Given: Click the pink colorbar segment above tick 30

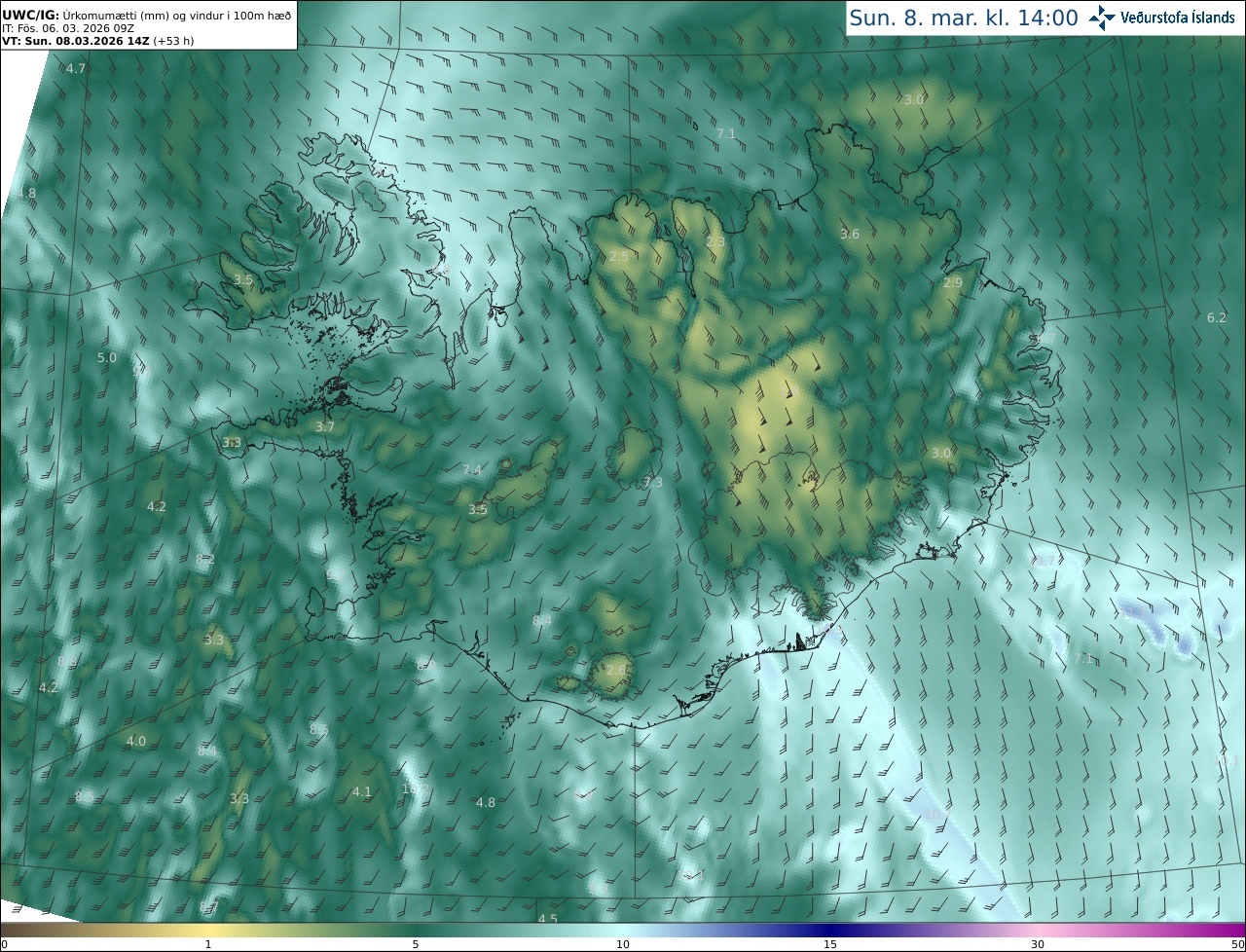Looking at the screenshot, I should click(1038, 930).
